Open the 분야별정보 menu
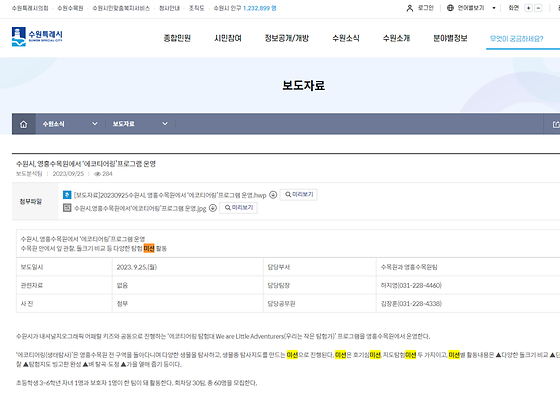The image size is (560, 394). click(x=450, y=38)
